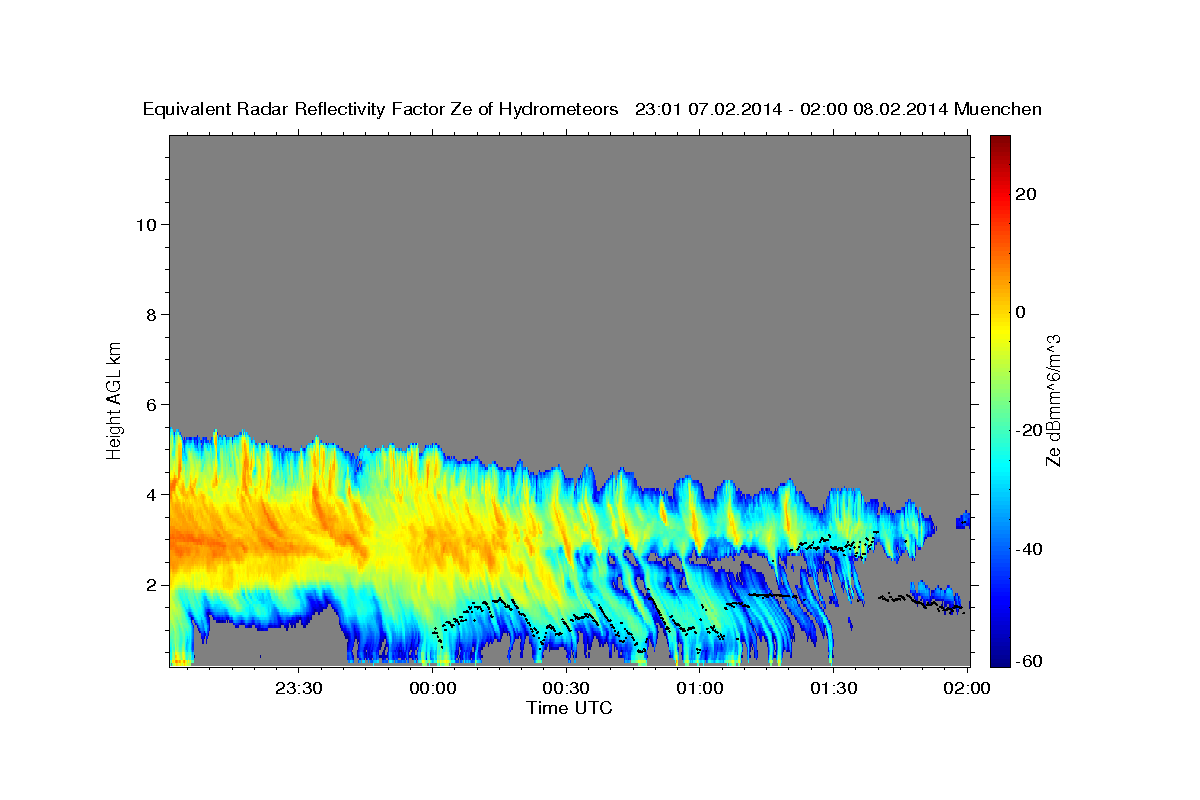Click the 01:00 time tick label
Image resolution: width=1200 pixels, height=800 pixels.
(700, 688)
